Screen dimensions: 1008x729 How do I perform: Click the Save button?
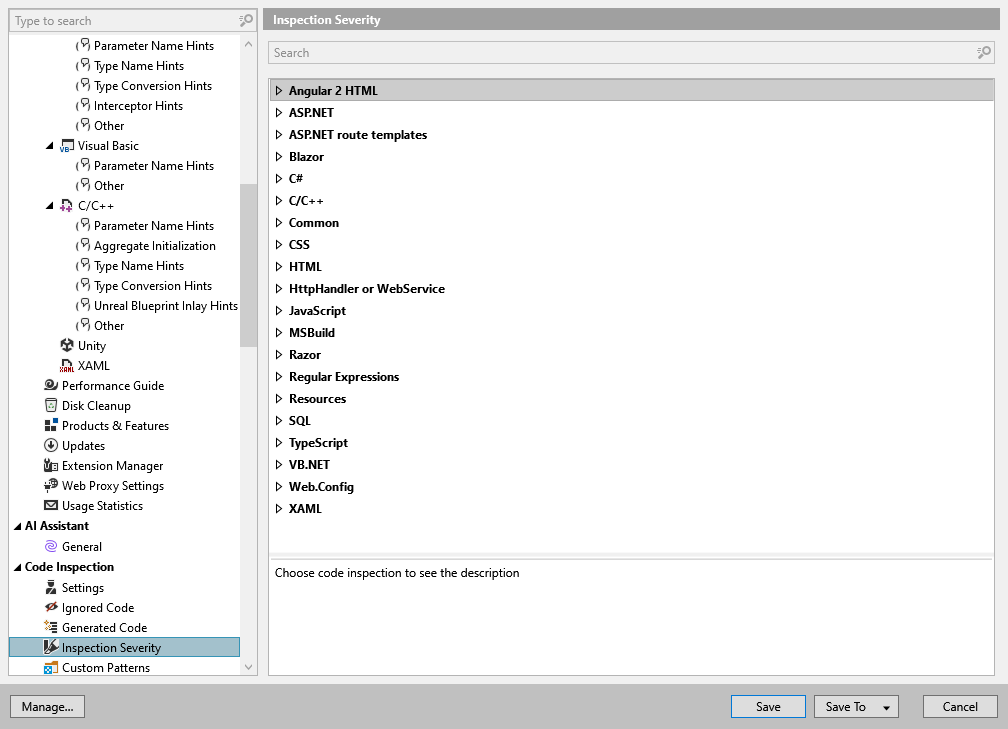click(x=768, y=706)
